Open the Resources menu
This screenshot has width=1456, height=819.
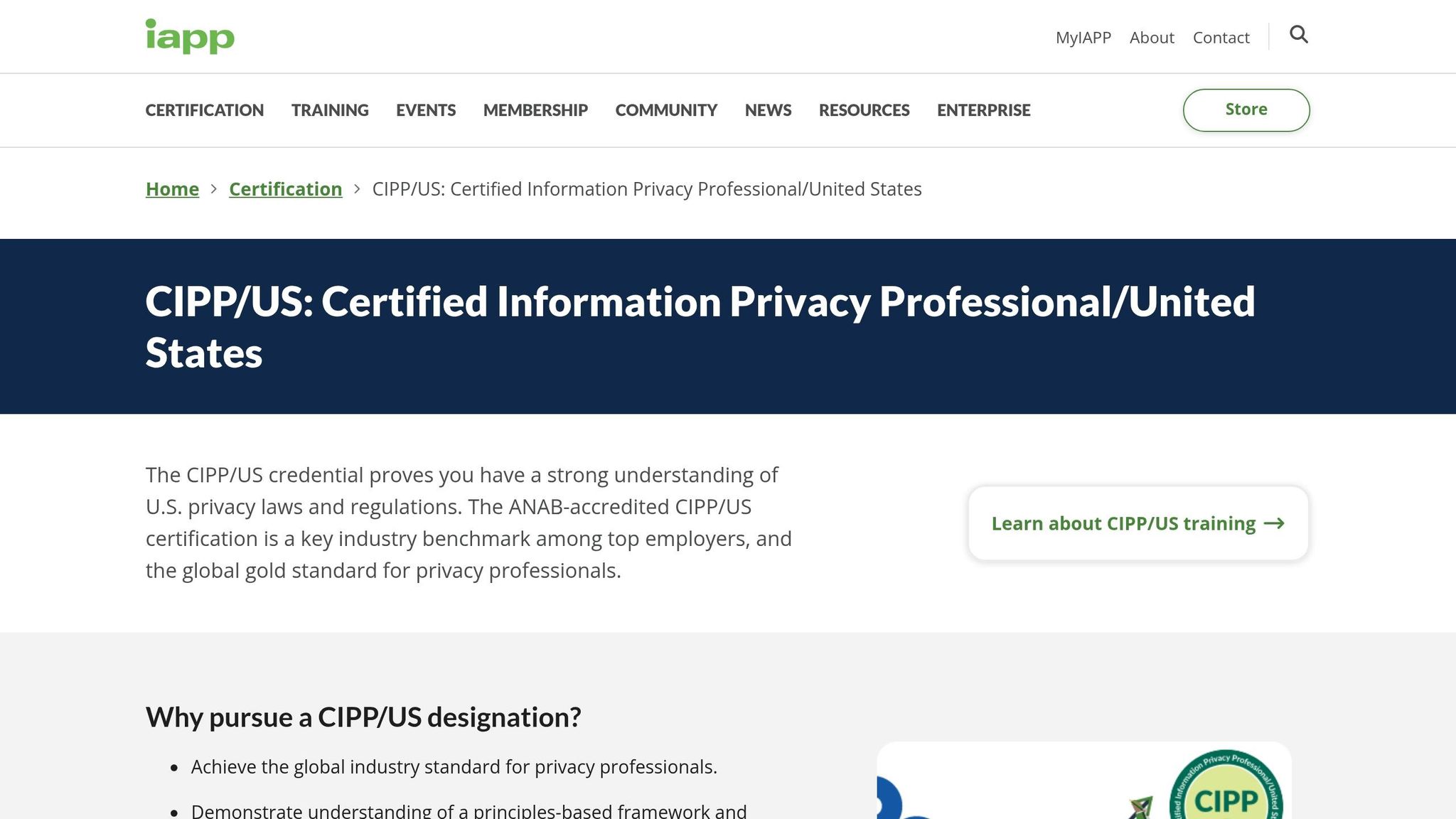pos(864,110)
